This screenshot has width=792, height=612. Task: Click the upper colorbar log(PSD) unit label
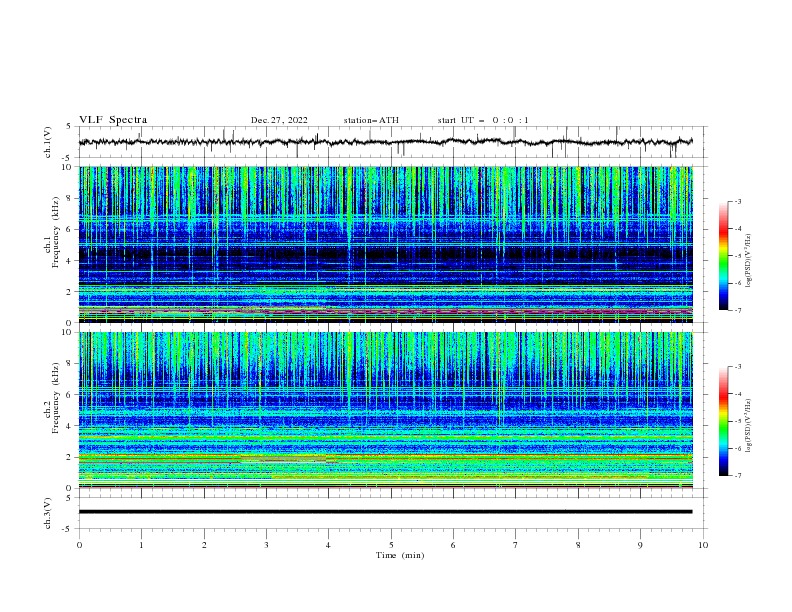pos(749,261)
